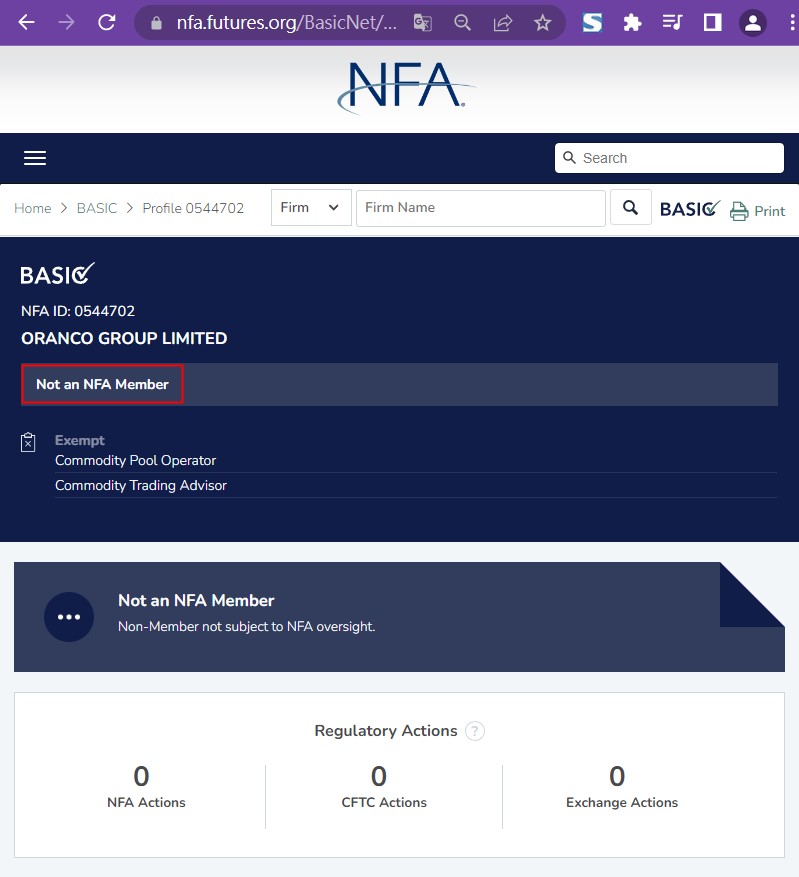The height and width of the screenshot is (877, 799).
Task: Click the NFA logo at top
Action: coord(404,87)
